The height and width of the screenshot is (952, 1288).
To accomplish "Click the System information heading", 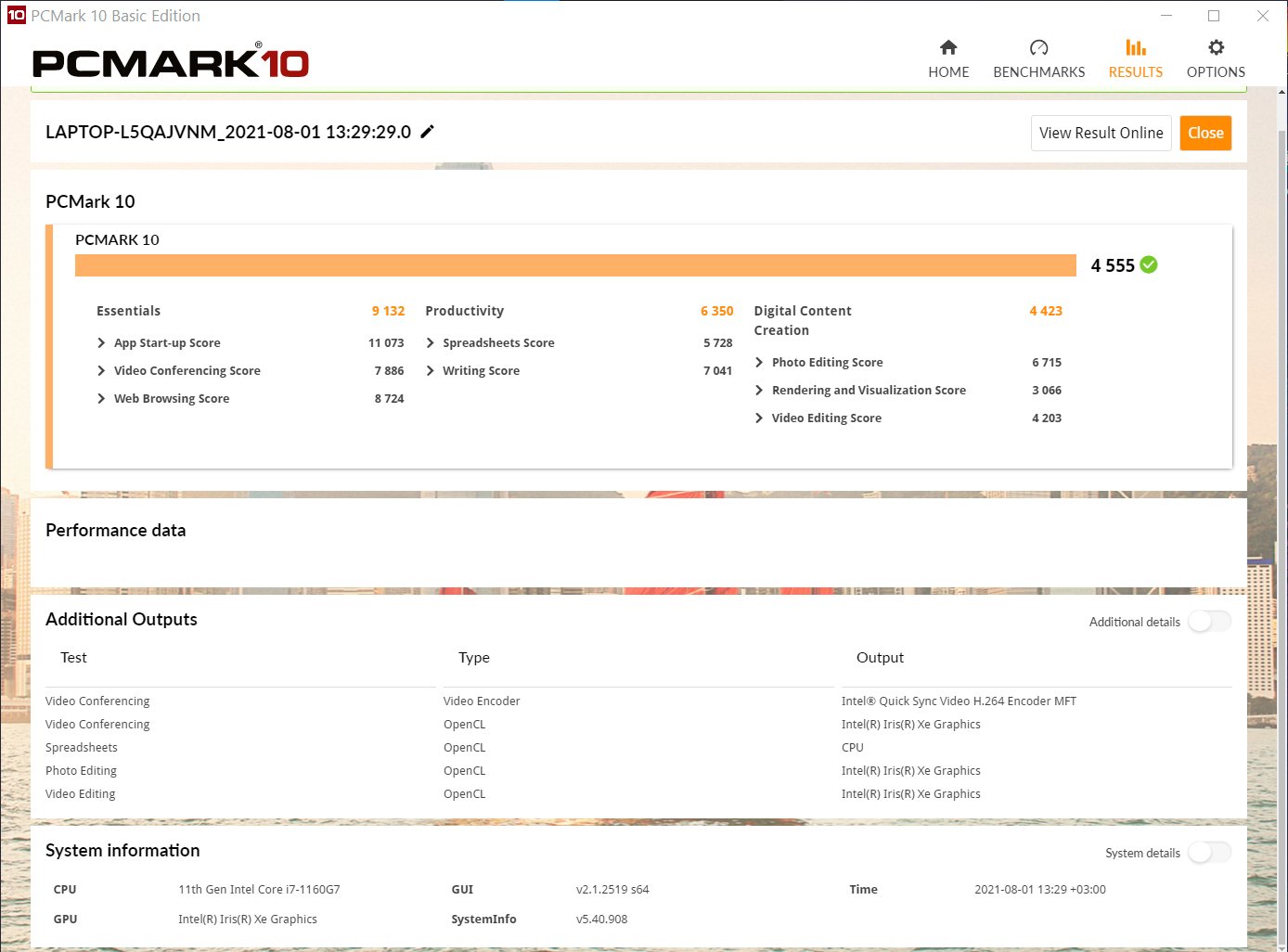I will coord(122,851).
